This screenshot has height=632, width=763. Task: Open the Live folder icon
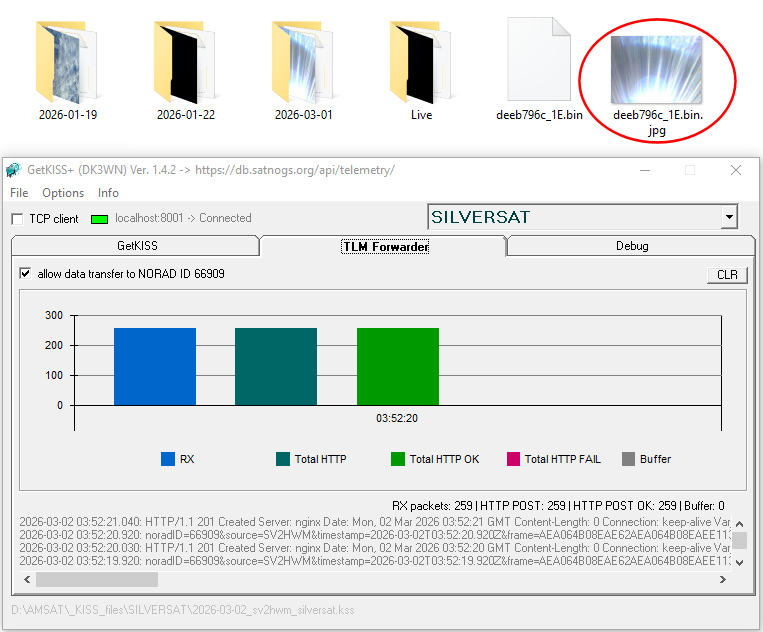[x=421, y=62]
